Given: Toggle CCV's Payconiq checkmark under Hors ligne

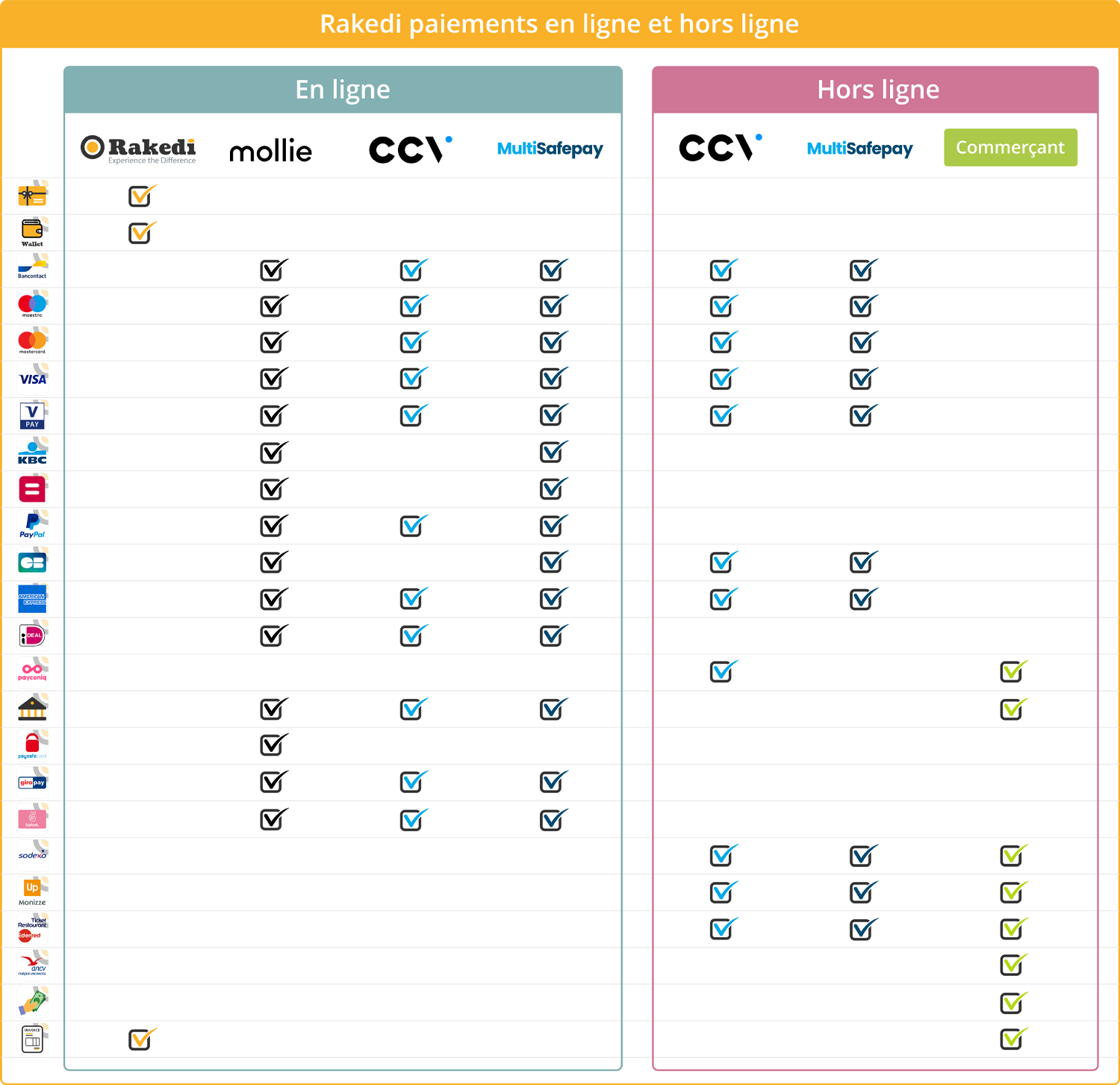Looking at the screenshot, I should [720, 671].
